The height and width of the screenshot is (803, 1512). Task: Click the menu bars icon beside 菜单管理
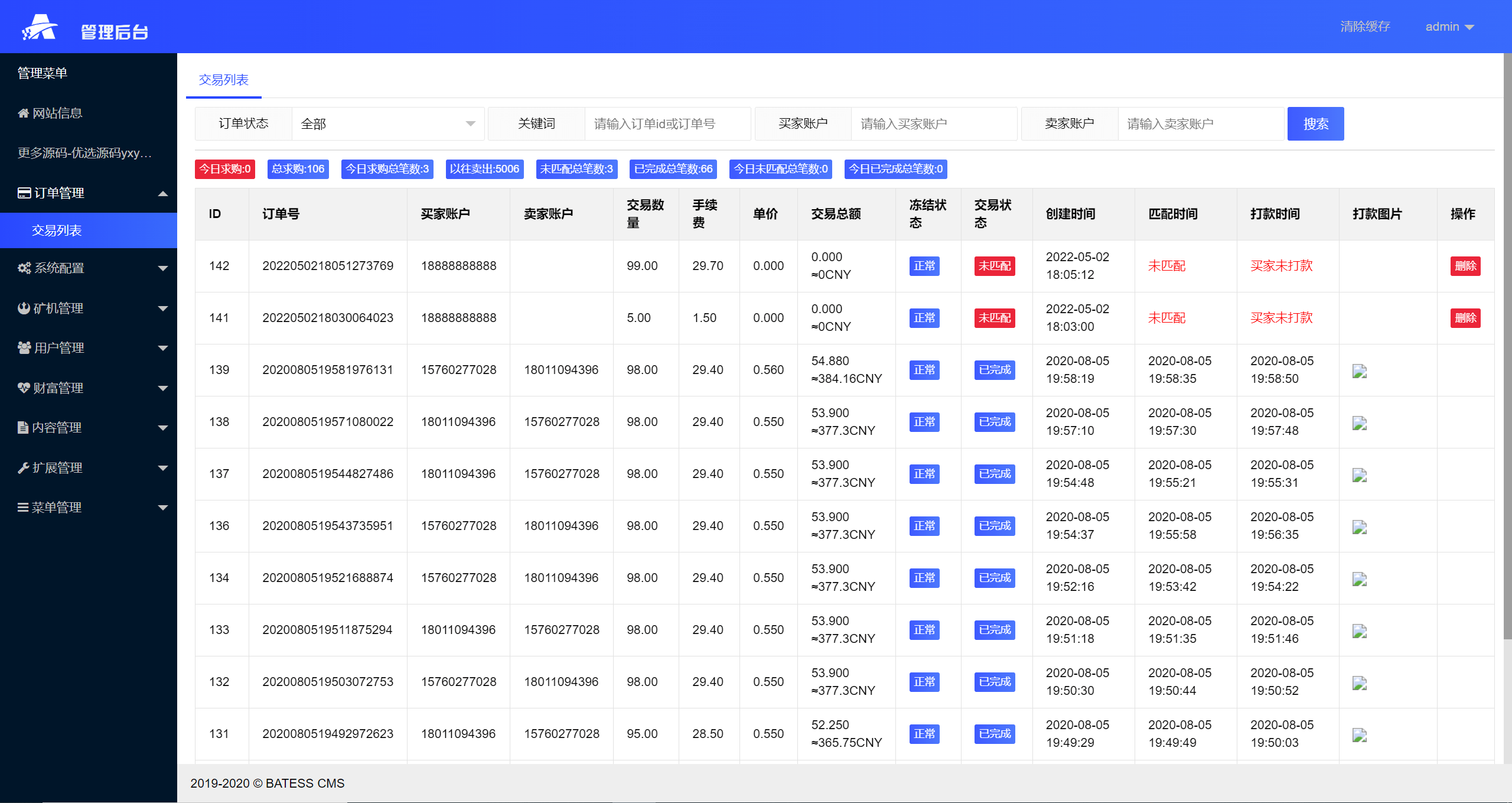coord(23,507)
